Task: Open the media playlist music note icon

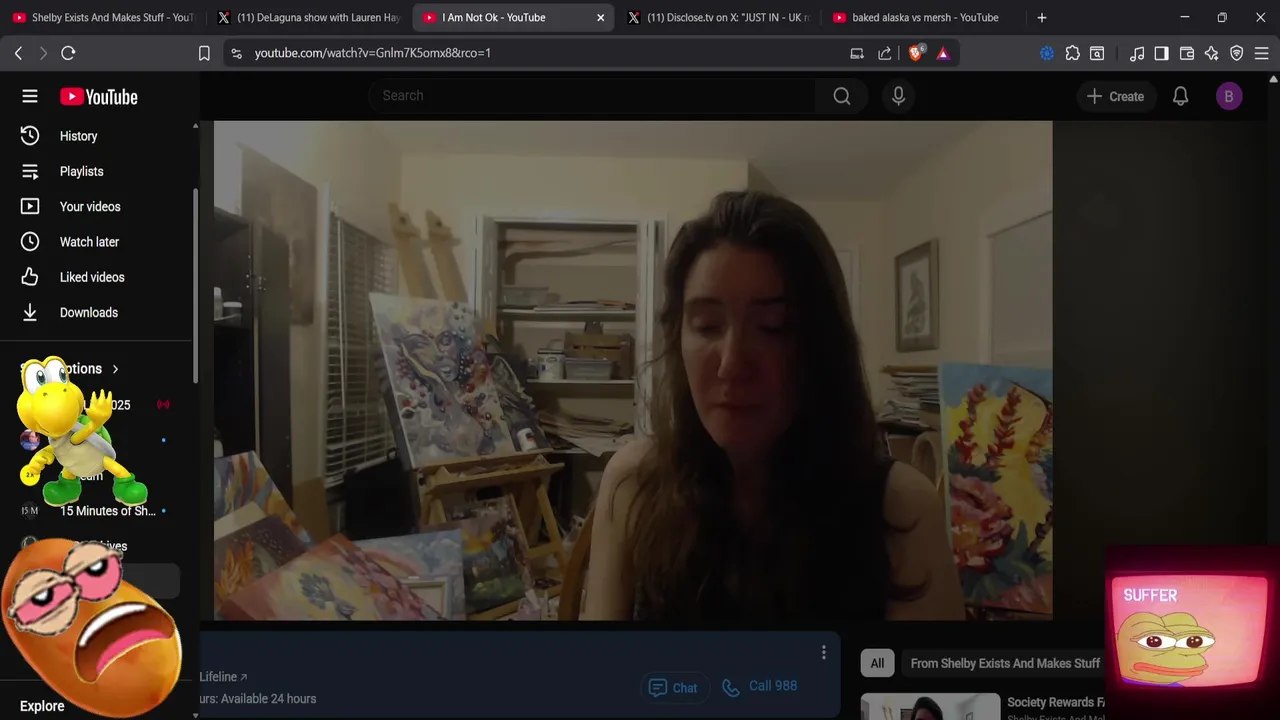Action: (x=1137, y=53)
